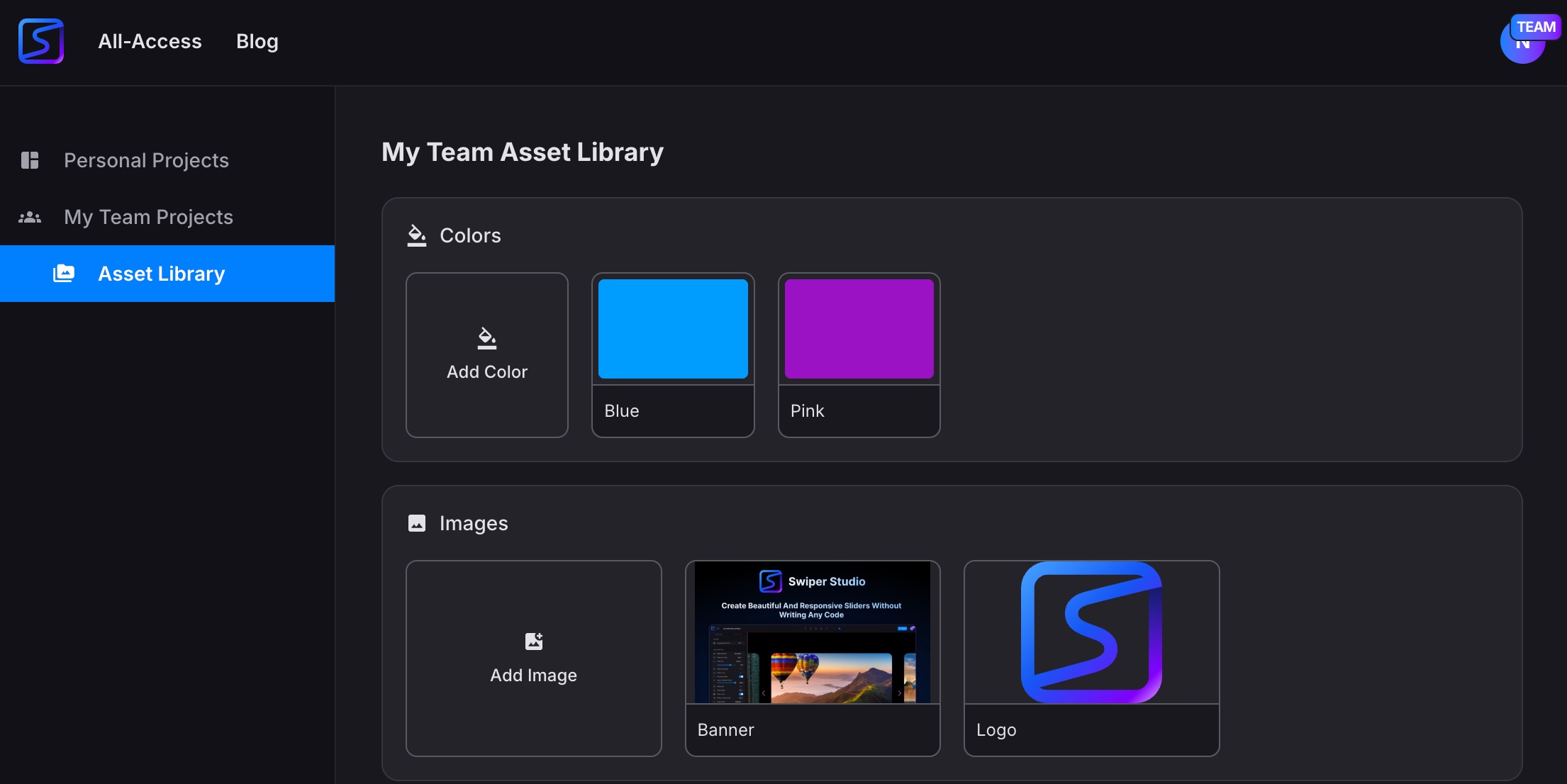Open the user avatar with TEAM badge
This screenshot has height=784, width=1567.
pos(1523,41)
